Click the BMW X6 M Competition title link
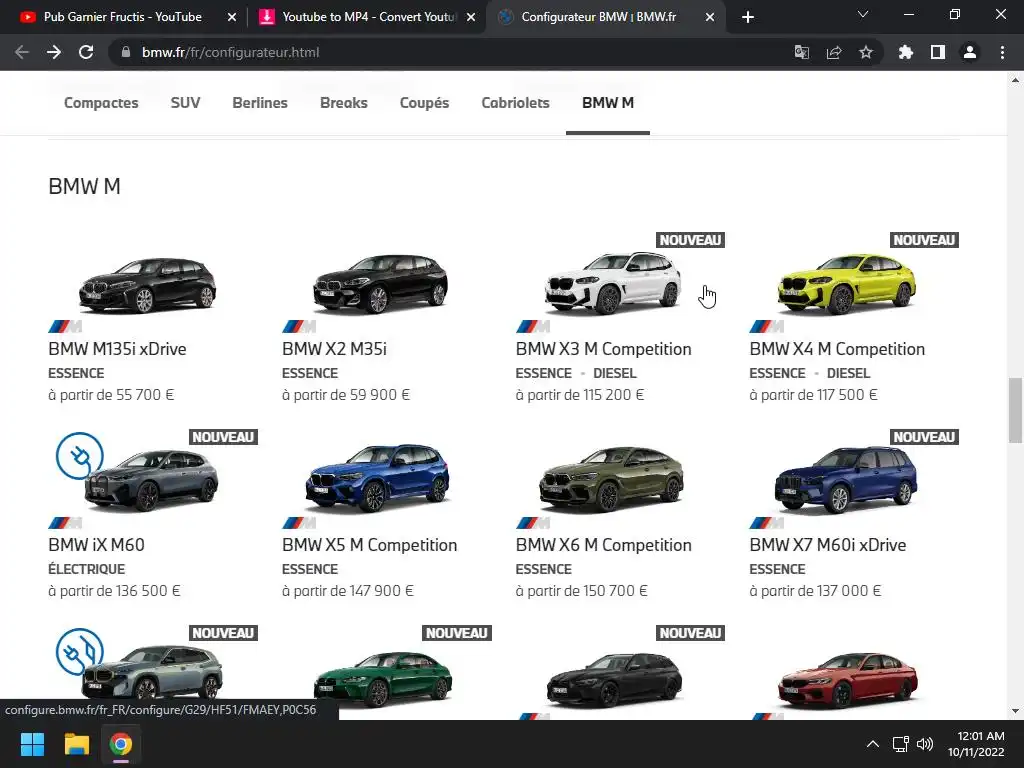Viewport: 1024px width, 768px height. coord(603,545)
